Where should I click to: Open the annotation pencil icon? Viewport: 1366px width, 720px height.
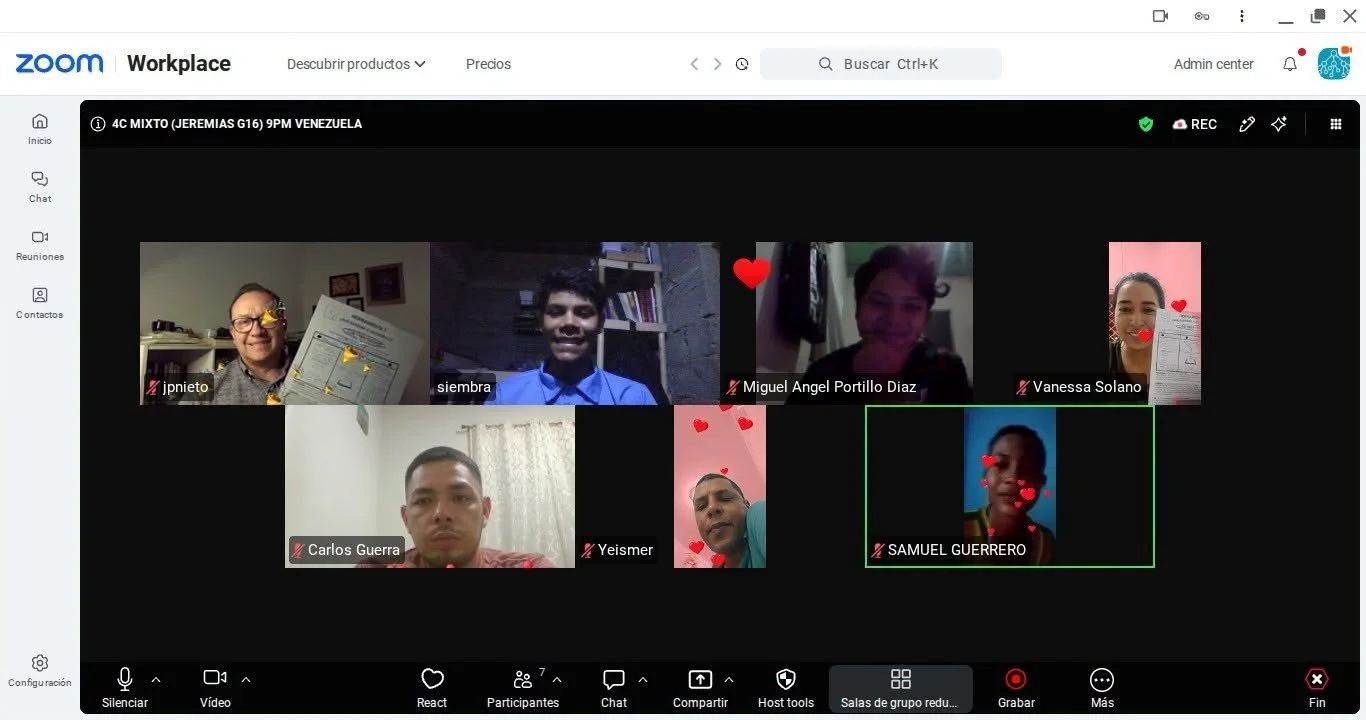pos(1247,124)
